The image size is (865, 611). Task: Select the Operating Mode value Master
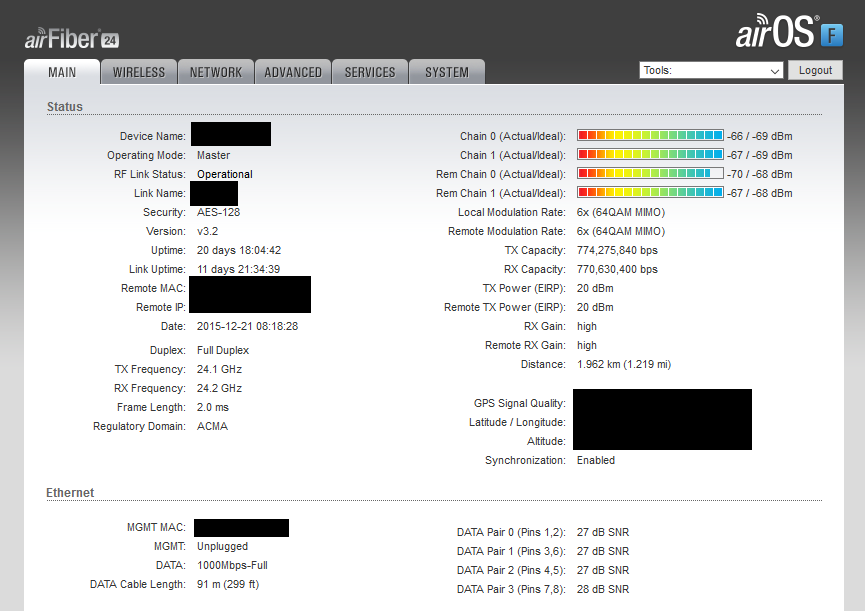[213, 156]
